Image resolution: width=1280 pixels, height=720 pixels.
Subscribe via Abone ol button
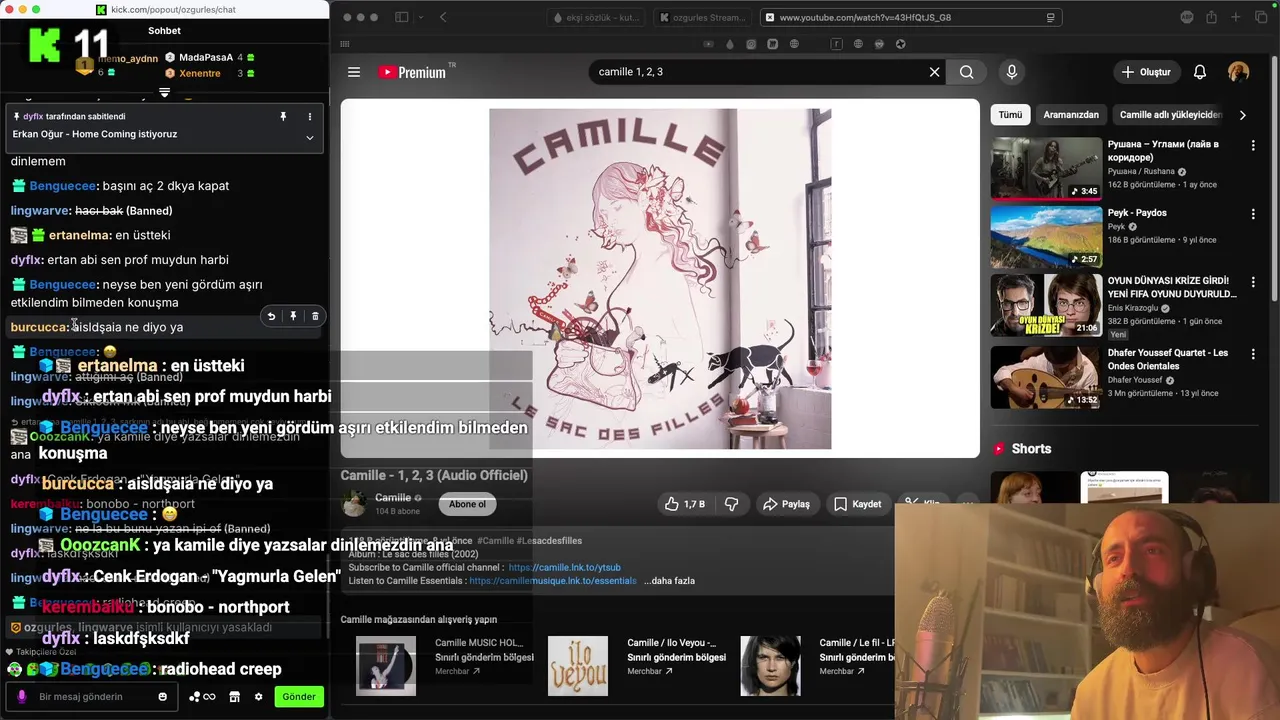click(x=467, y=504)
